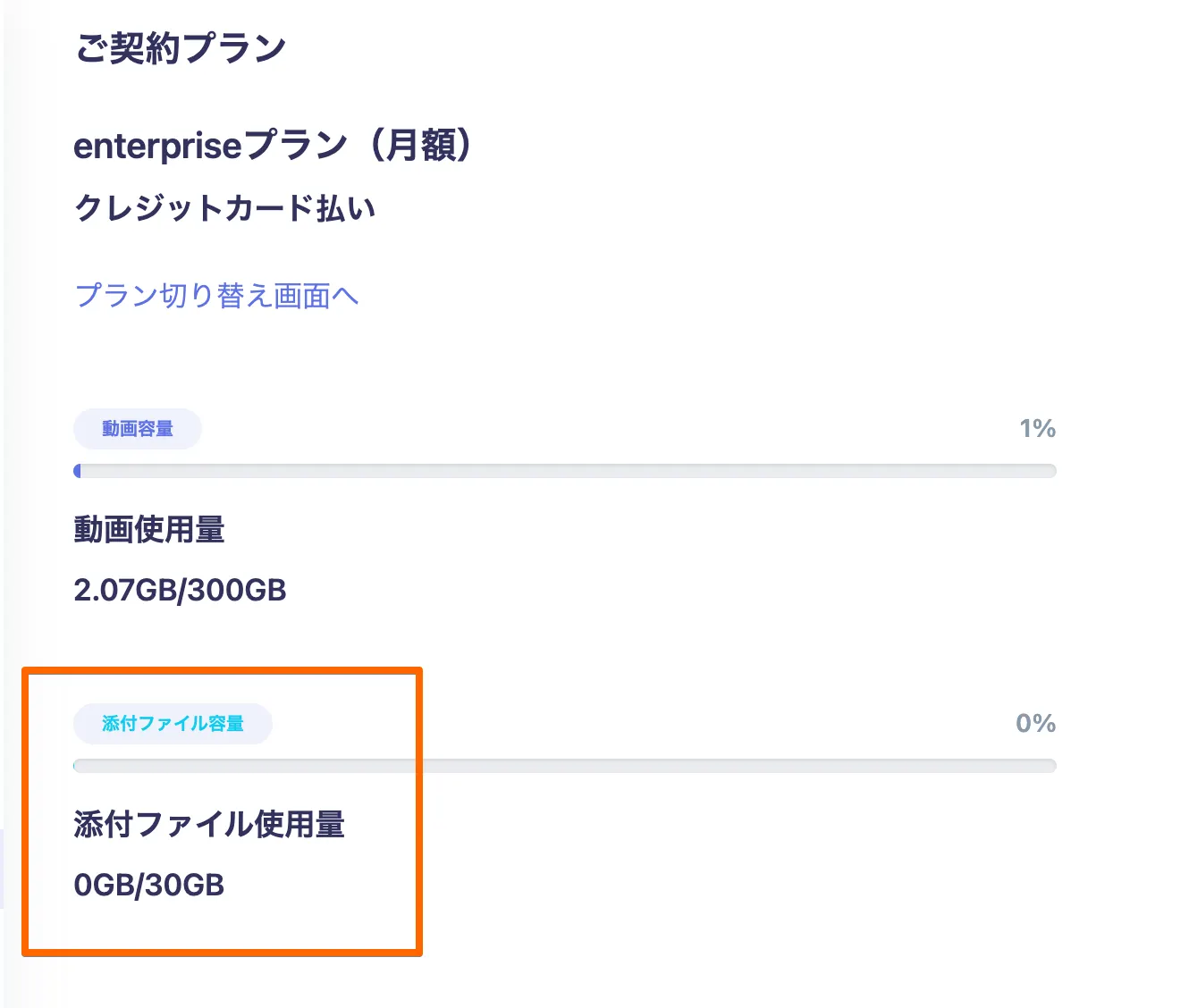Image resolution: width=1189 pixels, height=1008 pixels.
Task: Click the 30GB attachment storage limit
Action: point(184,886)
